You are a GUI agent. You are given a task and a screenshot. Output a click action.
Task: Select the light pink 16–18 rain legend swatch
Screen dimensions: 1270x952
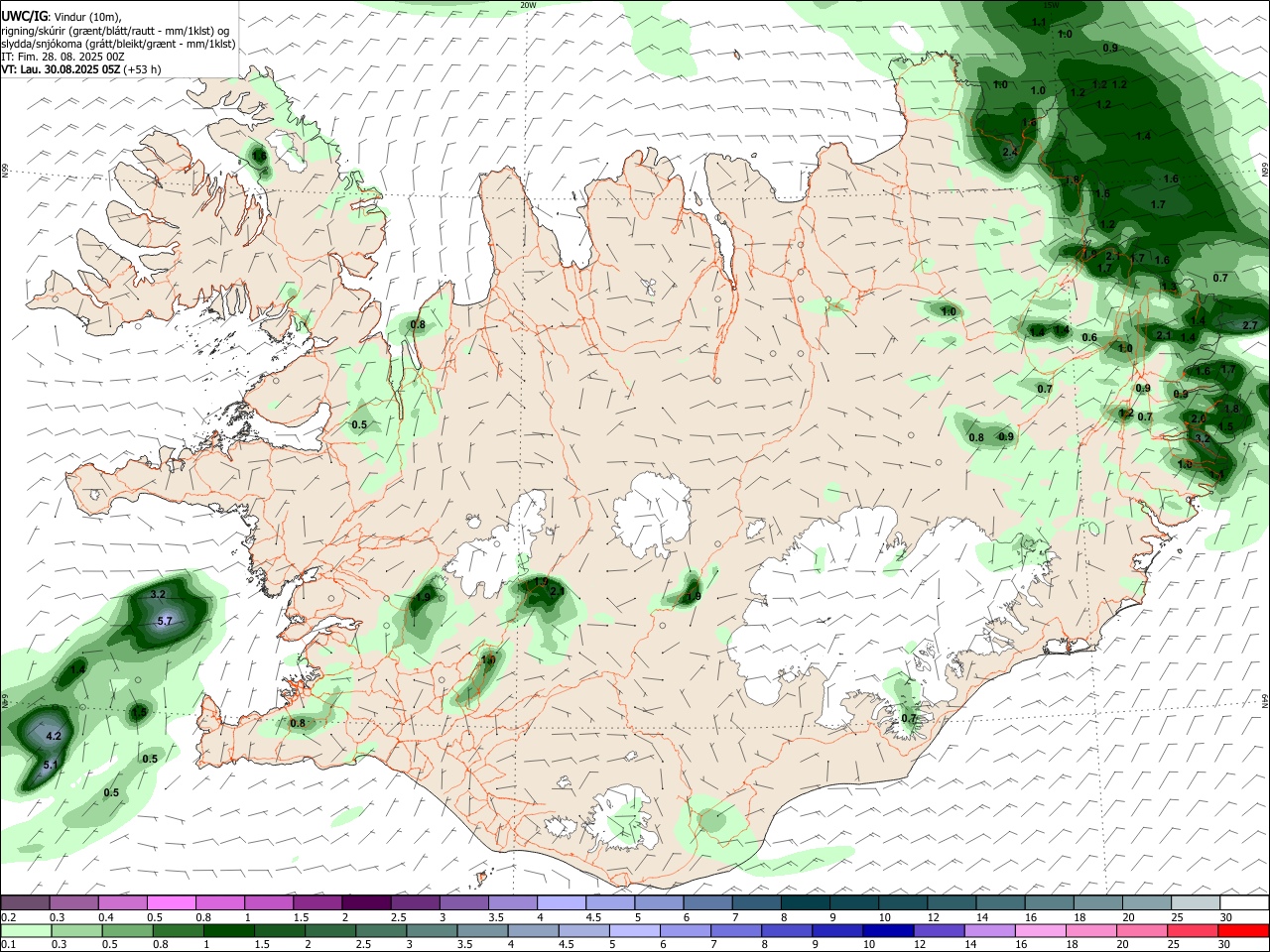[1040, 931]
